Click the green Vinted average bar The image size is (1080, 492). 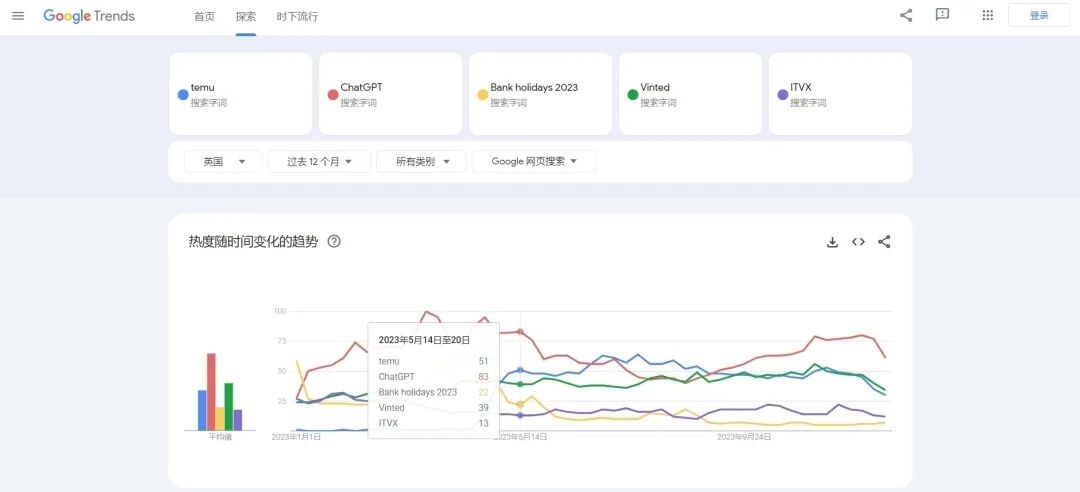[229, 407]
